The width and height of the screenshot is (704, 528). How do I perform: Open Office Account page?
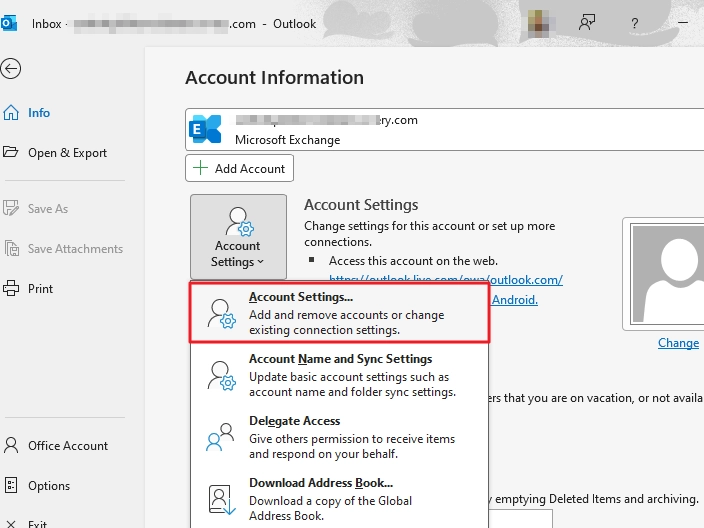point(68,445)
